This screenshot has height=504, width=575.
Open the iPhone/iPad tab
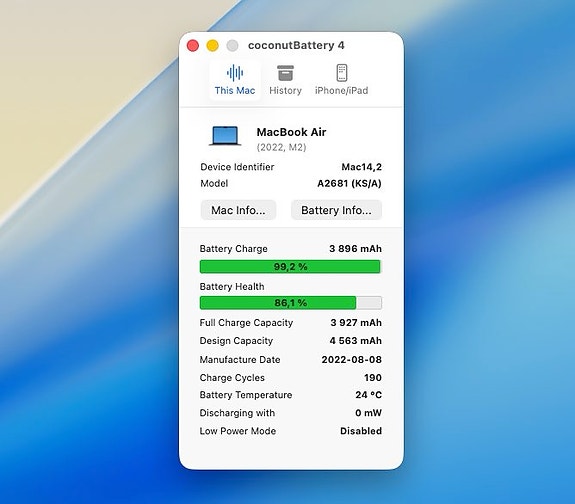click(x=341, y=80)
